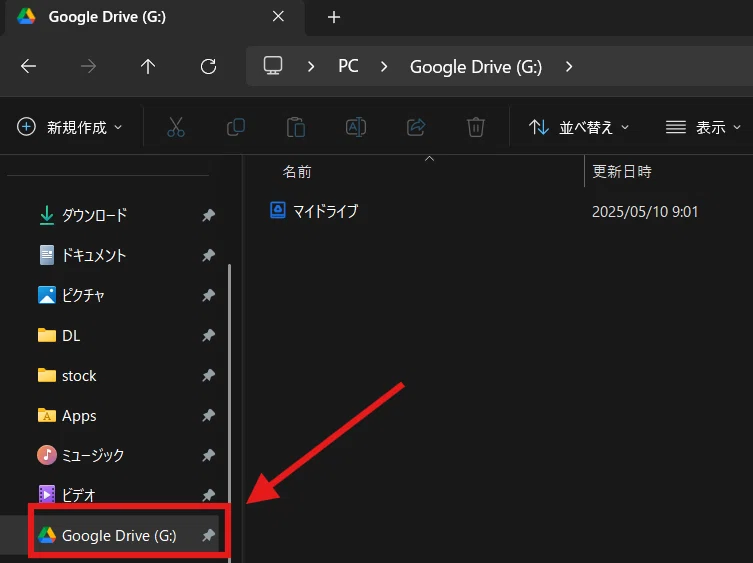The image size is (753, 563).
Task: Sort by the 更新日時 column header
Action: [x=622, y=171]
